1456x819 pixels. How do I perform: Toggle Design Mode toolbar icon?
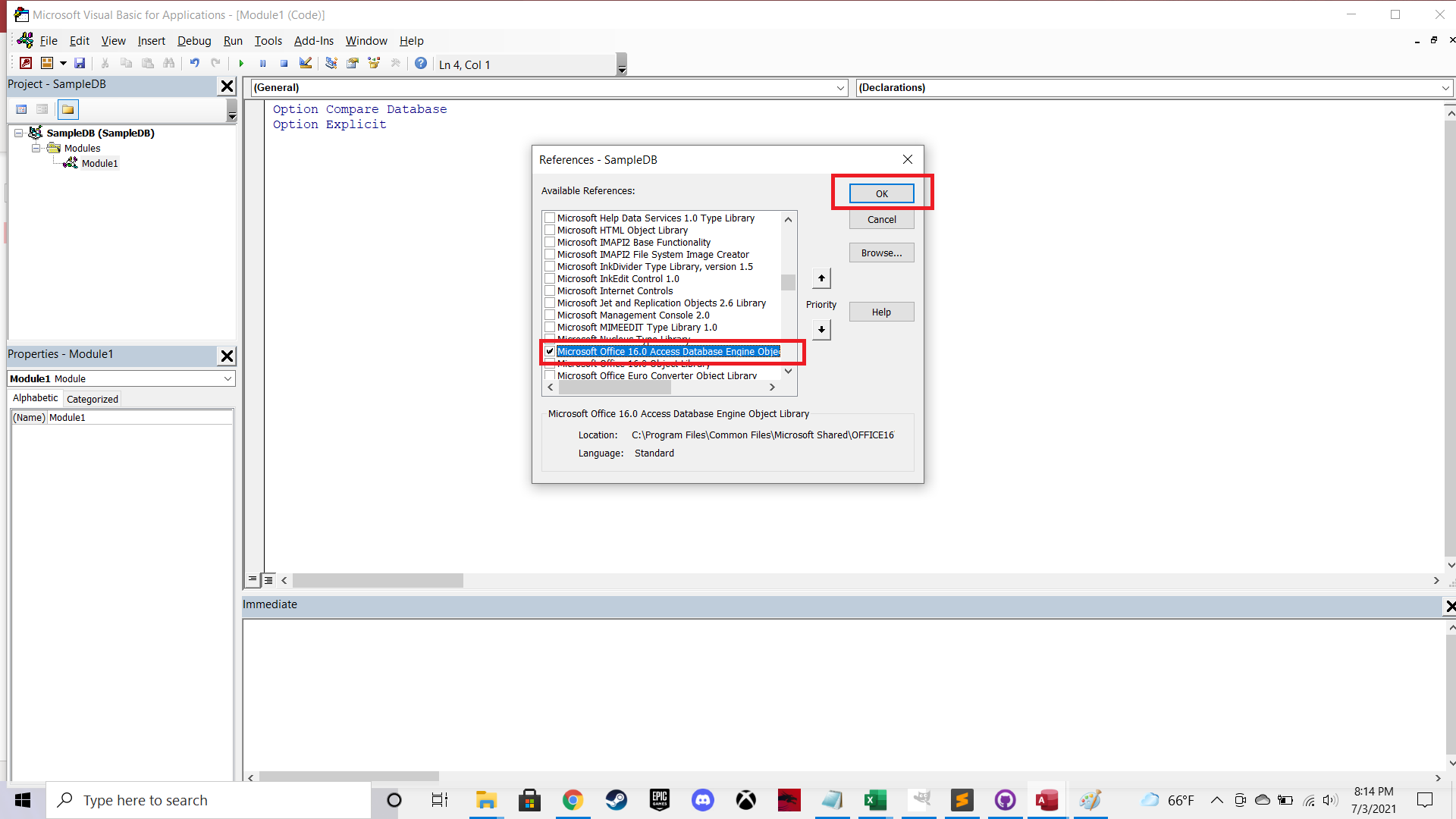(x=306, y=64)
